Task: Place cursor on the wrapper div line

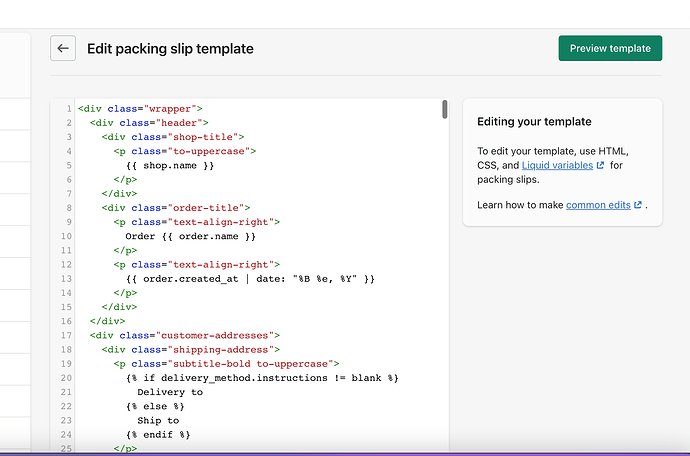Action: pyautogui.click(x=140, y=108)
